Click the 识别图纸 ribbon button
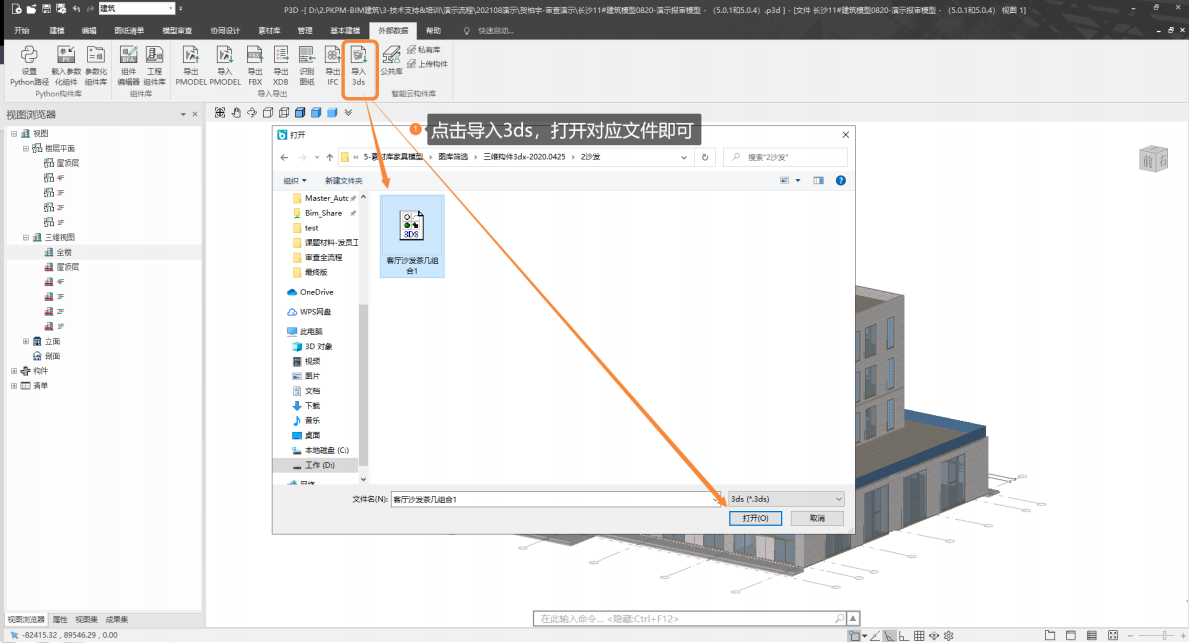Viewport: 1189px width, 643px height. pyautogui.click(x=306, y=65)
